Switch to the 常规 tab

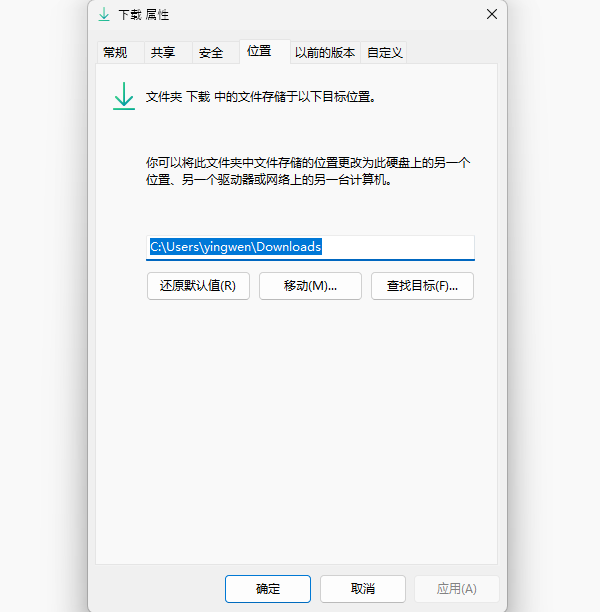(x=116, y=52)
